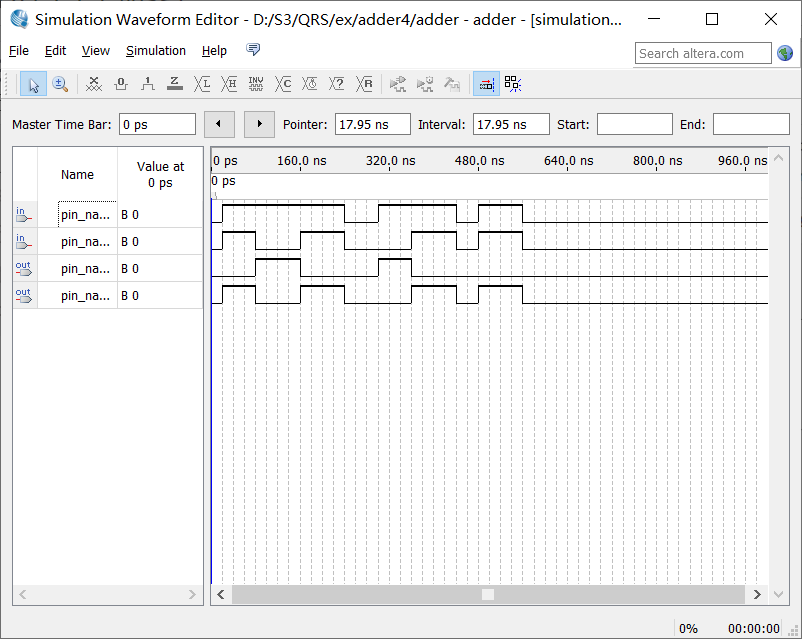The height and width of the screenshot is (639, 802).
Task: Click the Start time field
Action: pyautogui.click(x=635, y=124)
